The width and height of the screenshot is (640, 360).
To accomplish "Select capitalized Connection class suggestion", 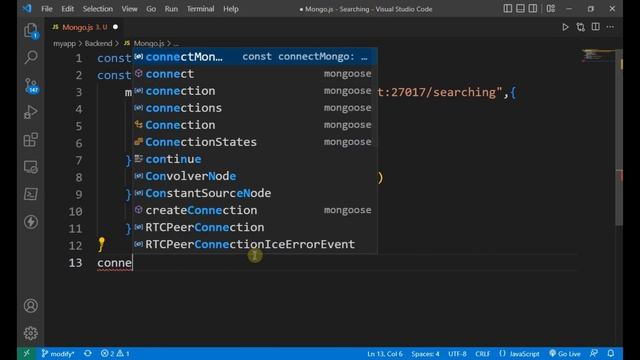I will click(x=255, y=125).
